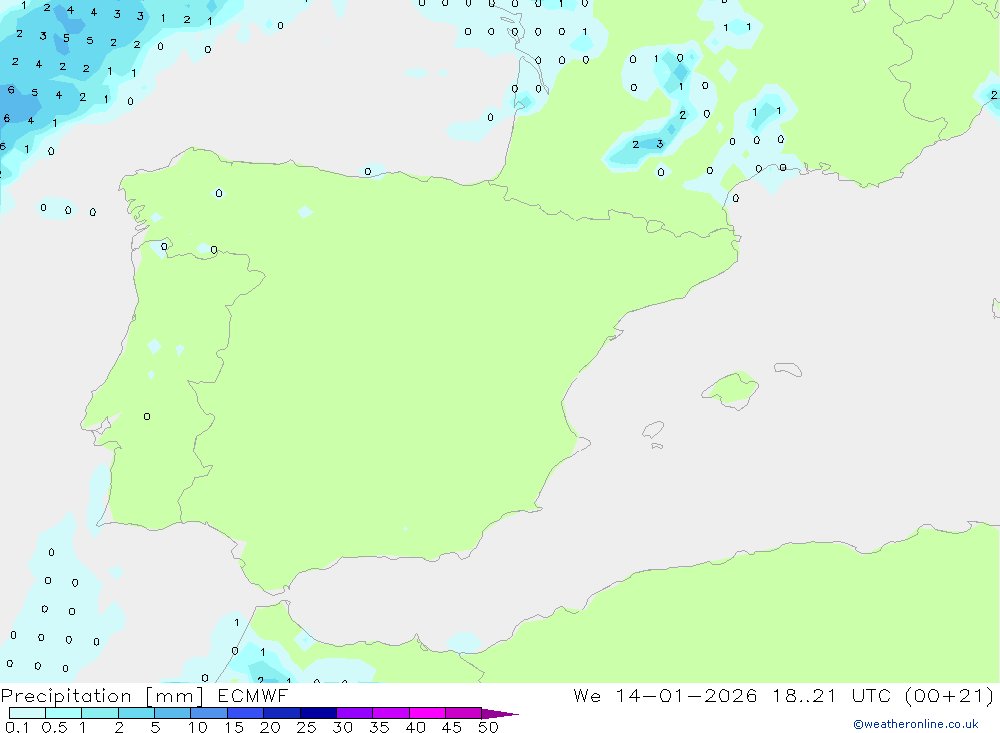Click the 15–20 mm blue legend swatch
The width and height of the screenshot is (1000, 733).
pyautogui.click(x=246, y=713)
